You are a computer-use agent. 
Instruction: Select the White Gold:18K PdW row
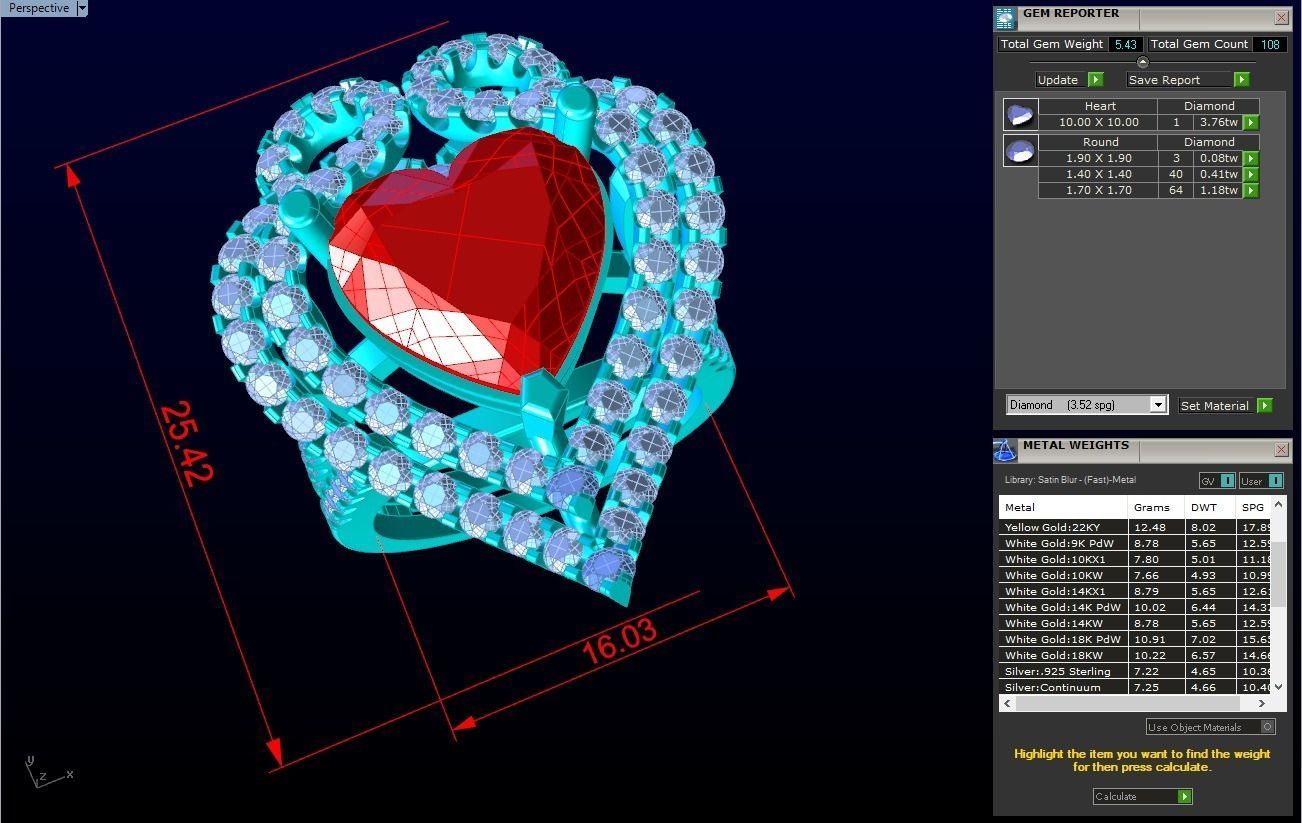pos(1135,639)
